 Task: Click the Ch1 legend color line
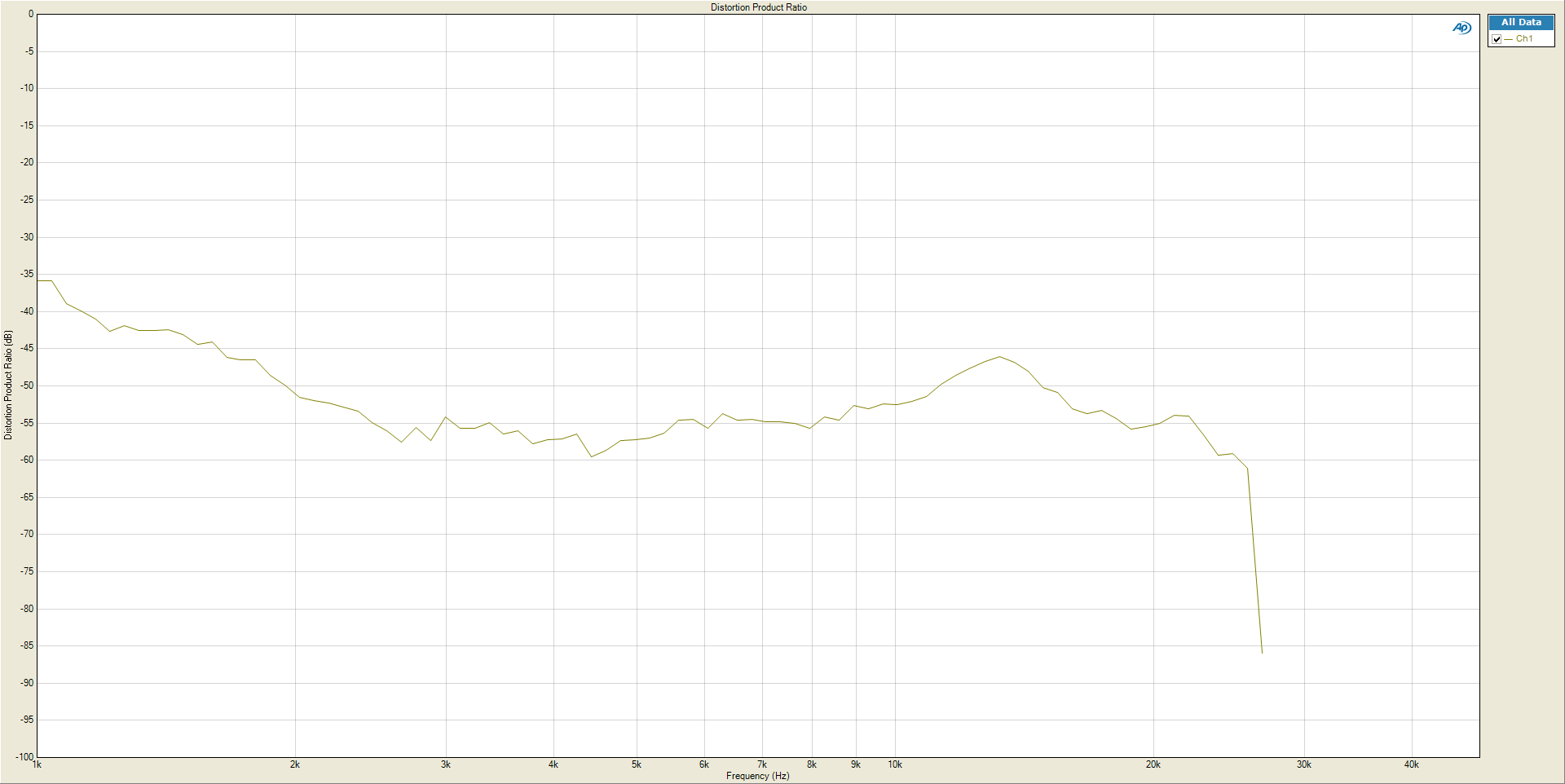click(1508, 39)
